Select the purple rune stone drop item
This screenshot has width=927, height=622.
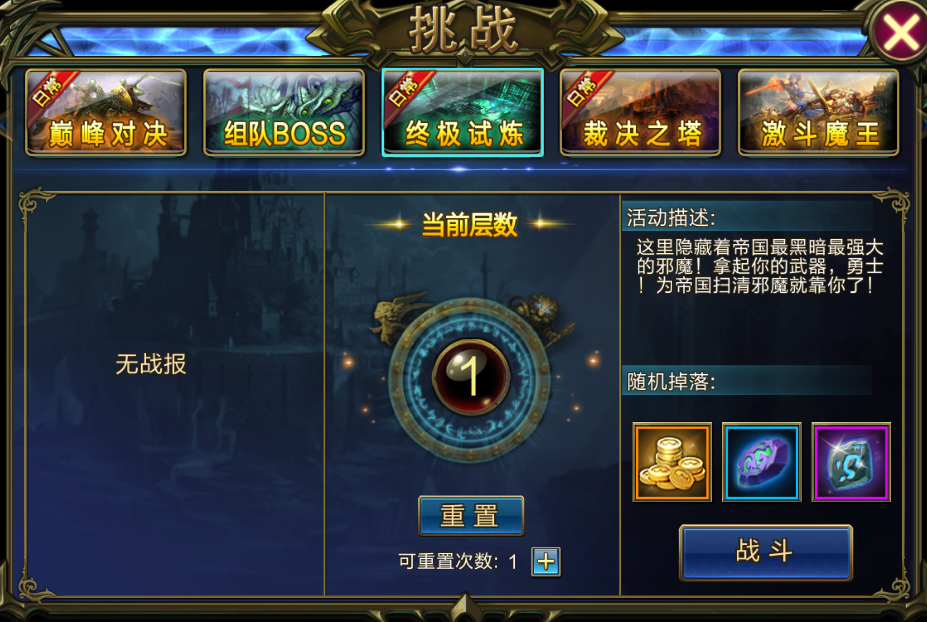[x=851, y=462]
